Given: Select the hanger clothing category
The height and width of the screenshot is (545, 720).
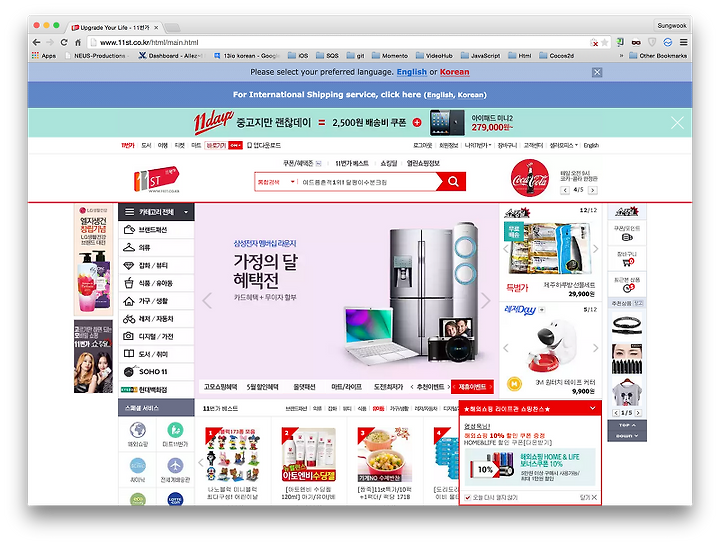Looking at the screenshot, I should coord(156,247).
